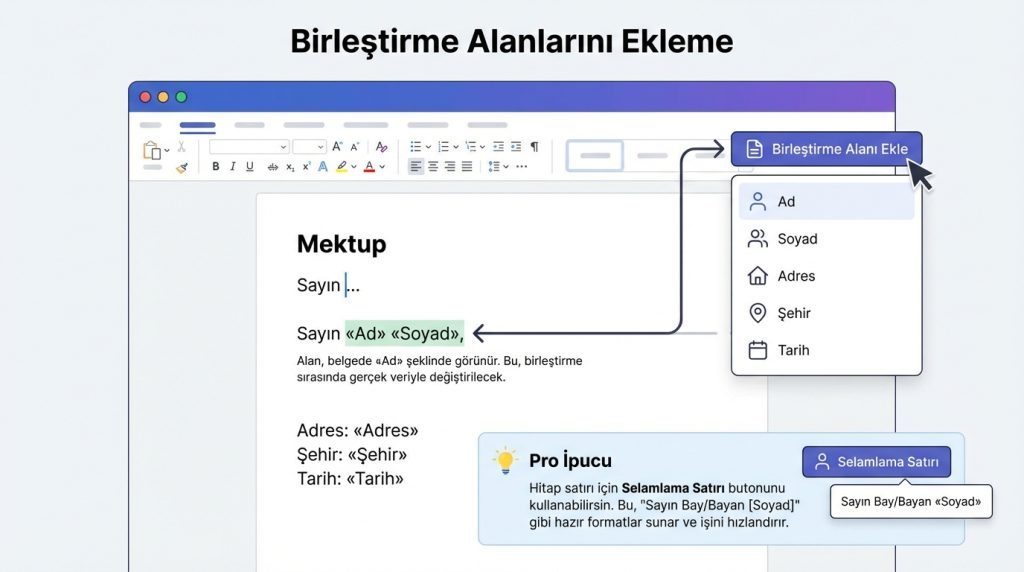
Task: Click the Birleştirme Alanı Ekle button
Action: coord(826,149)
